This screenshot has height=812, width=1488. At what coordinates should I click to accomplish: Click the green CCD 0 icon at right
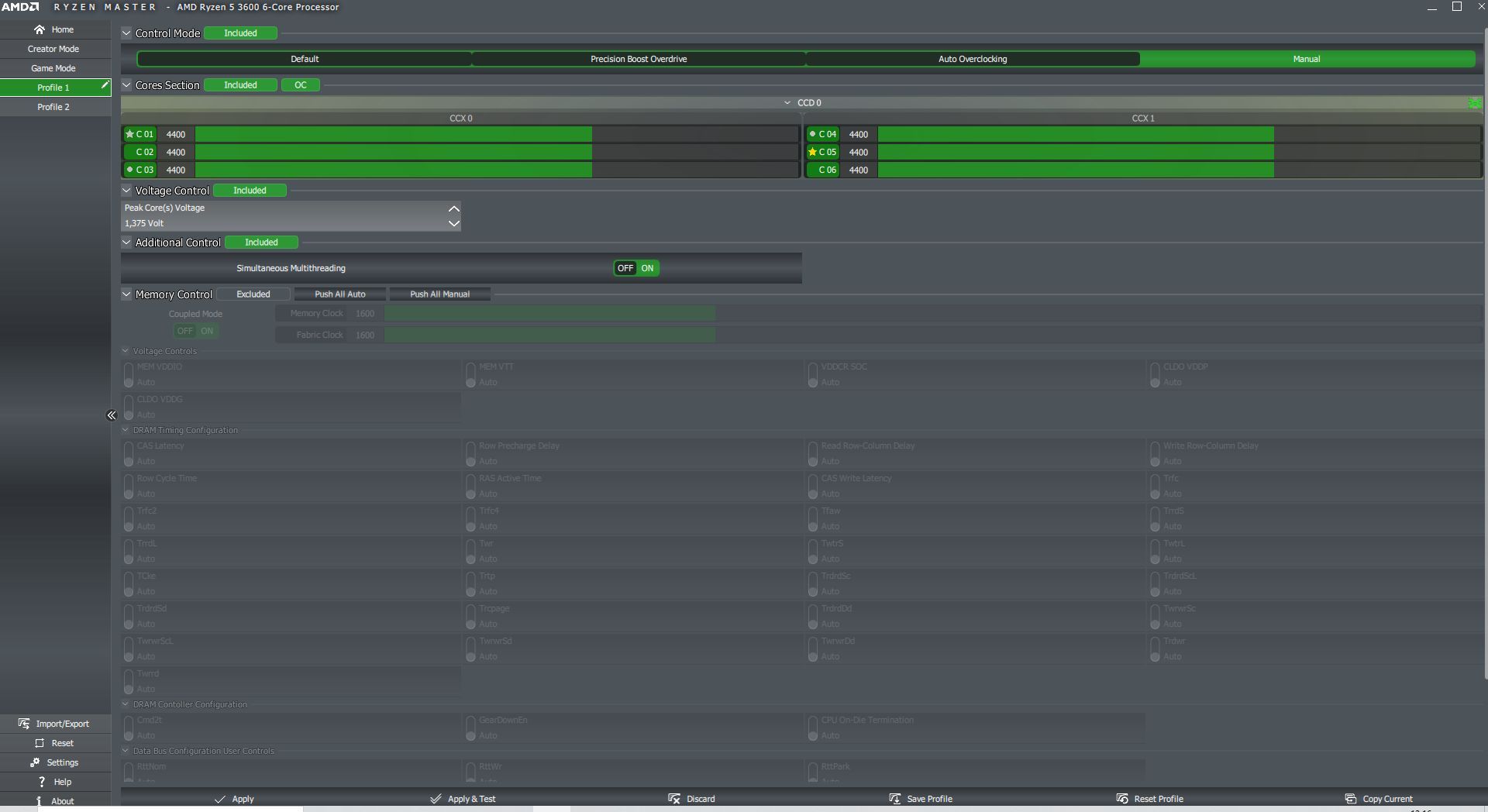coord(1474,103)
